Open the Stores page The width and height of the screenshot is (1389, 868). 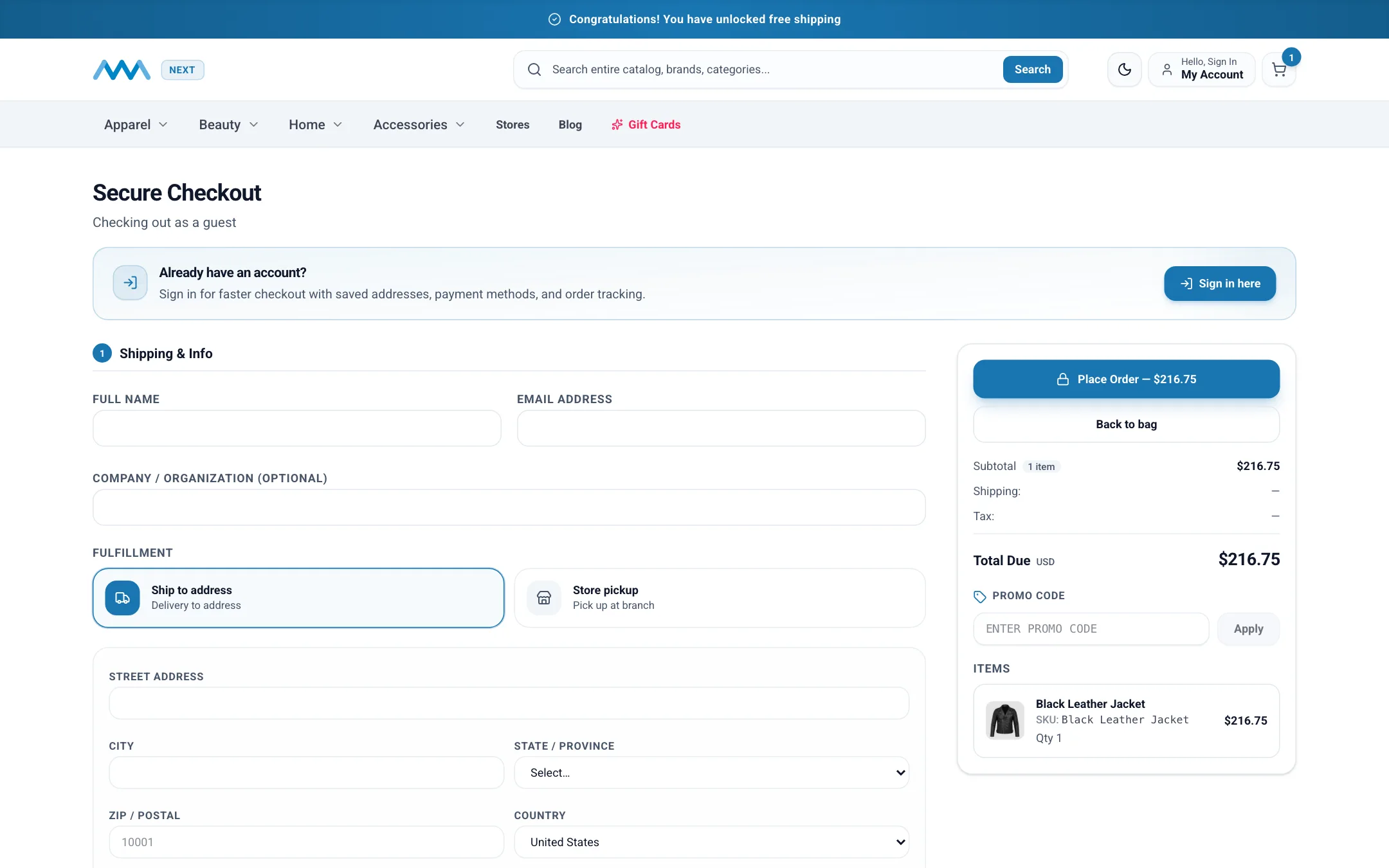tap(513, 125)
